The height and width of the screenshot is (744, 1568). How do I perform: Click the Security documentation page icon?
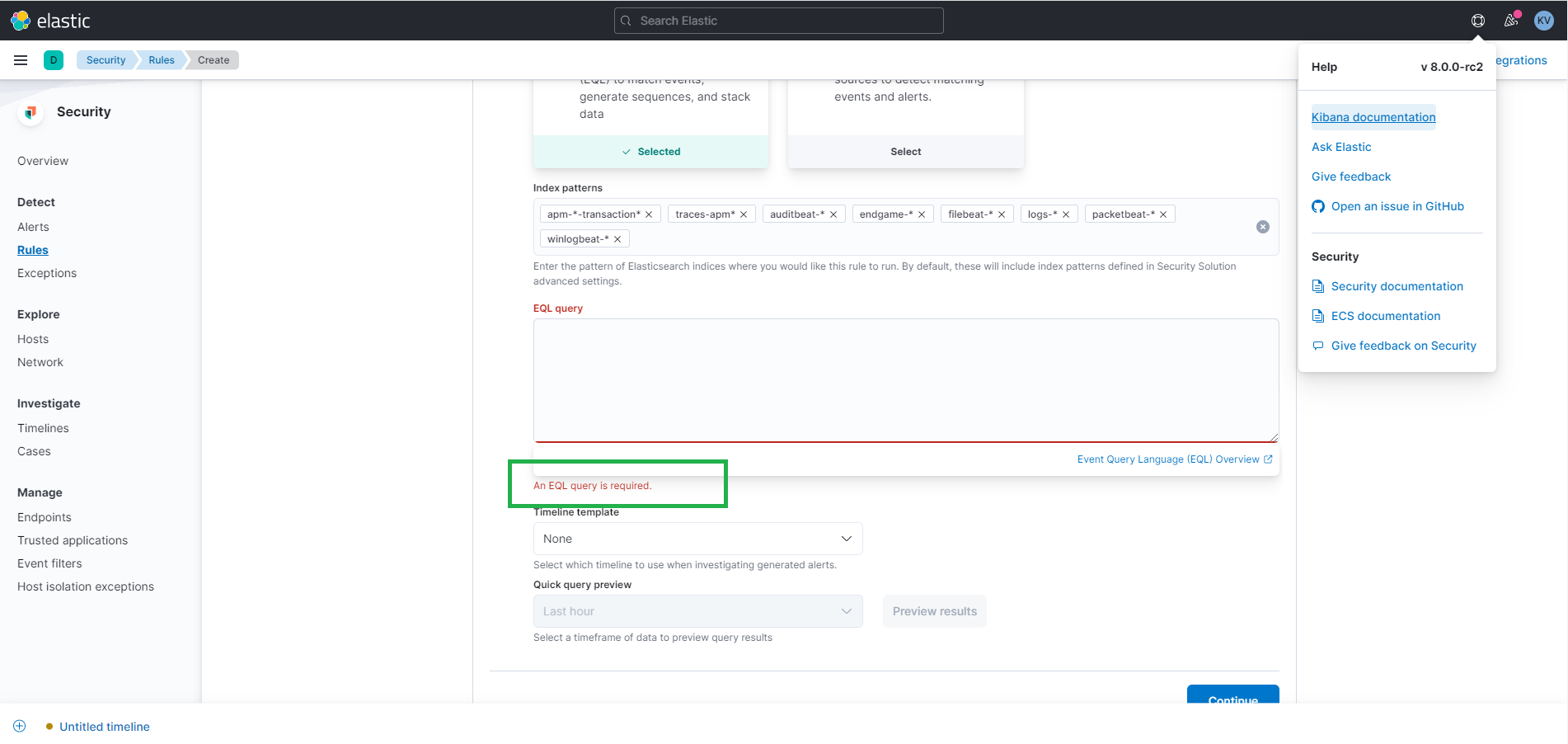tap(1317, 285)
